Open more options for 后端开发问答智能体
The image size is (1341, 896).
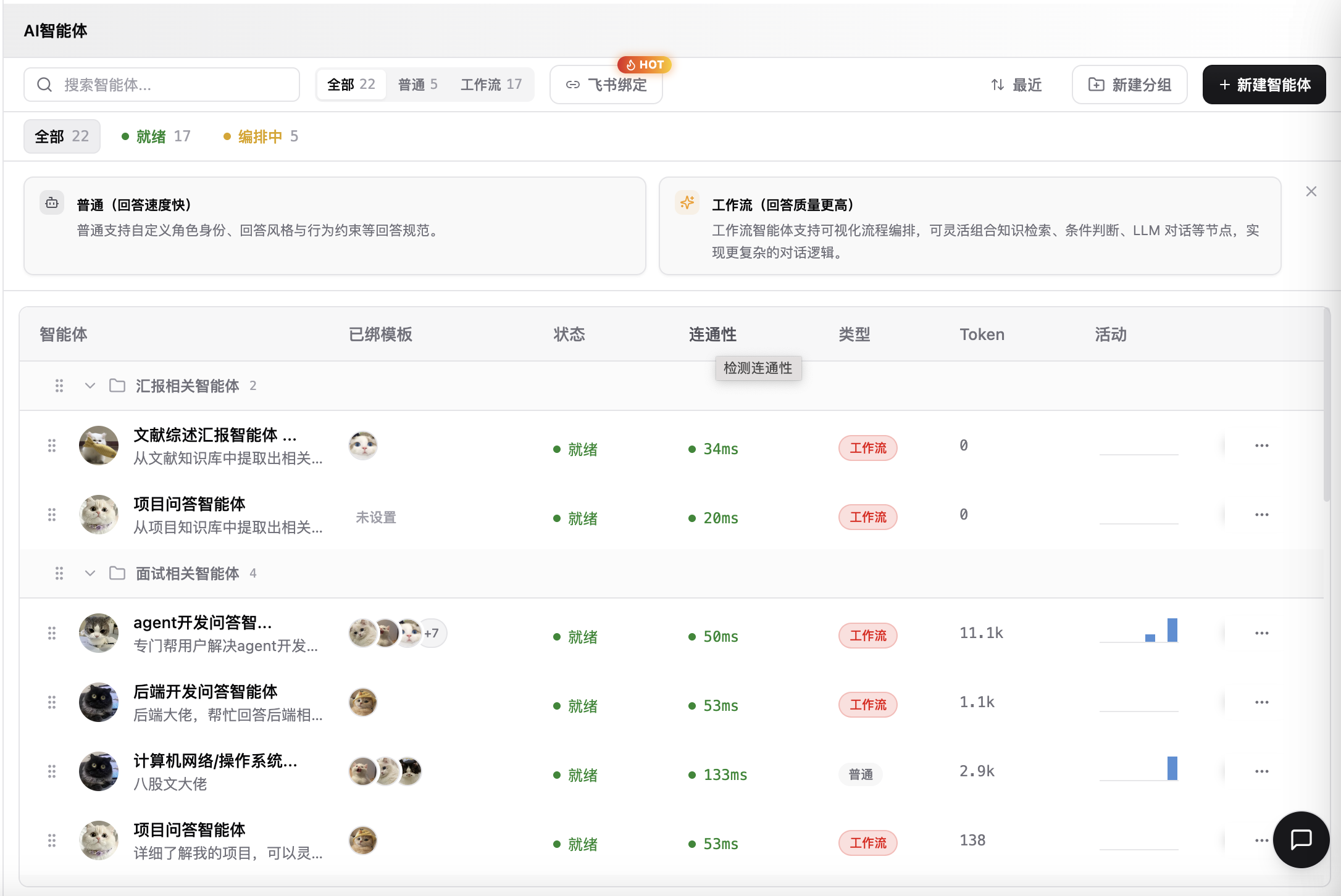tap(1262, 702)
